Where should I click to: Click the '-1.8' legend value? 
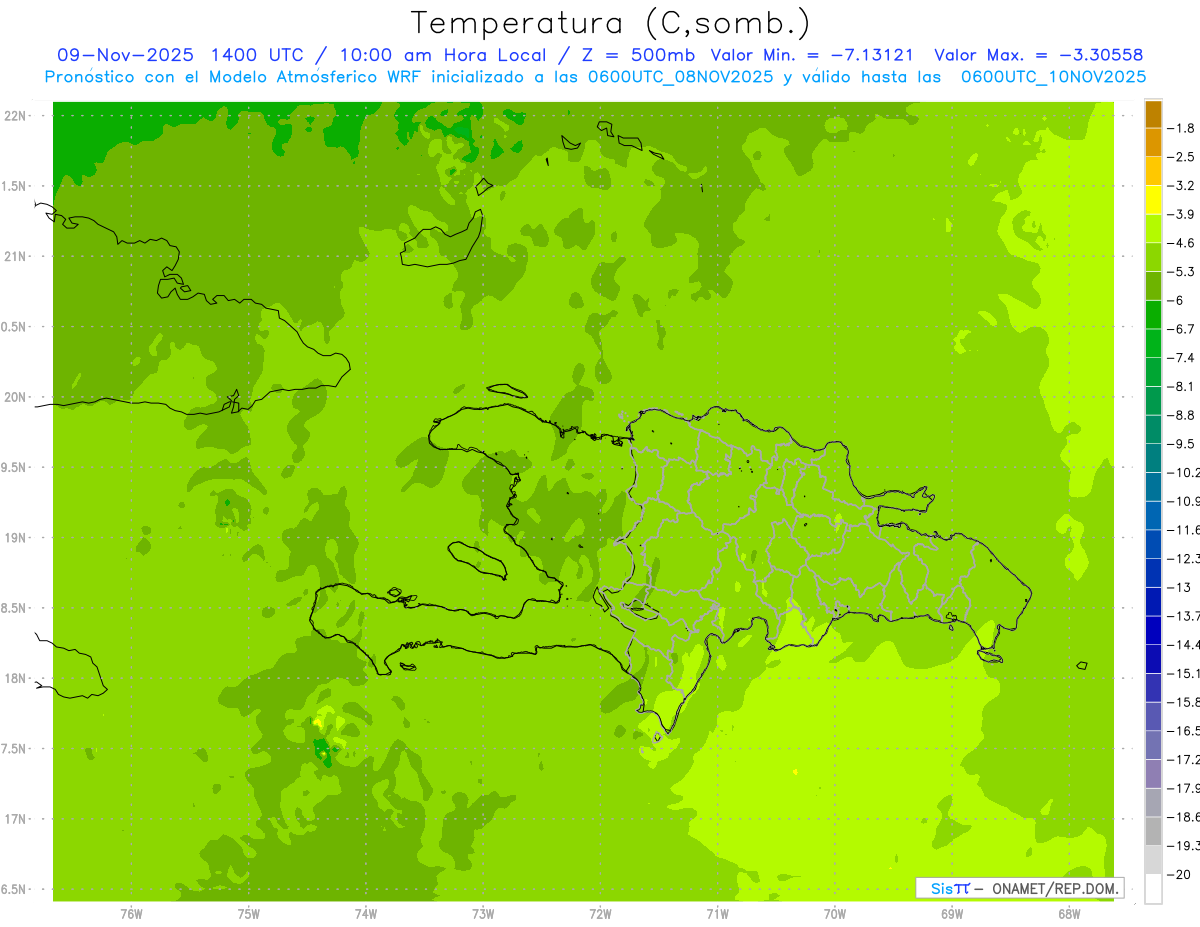[x=1182, y=128]
